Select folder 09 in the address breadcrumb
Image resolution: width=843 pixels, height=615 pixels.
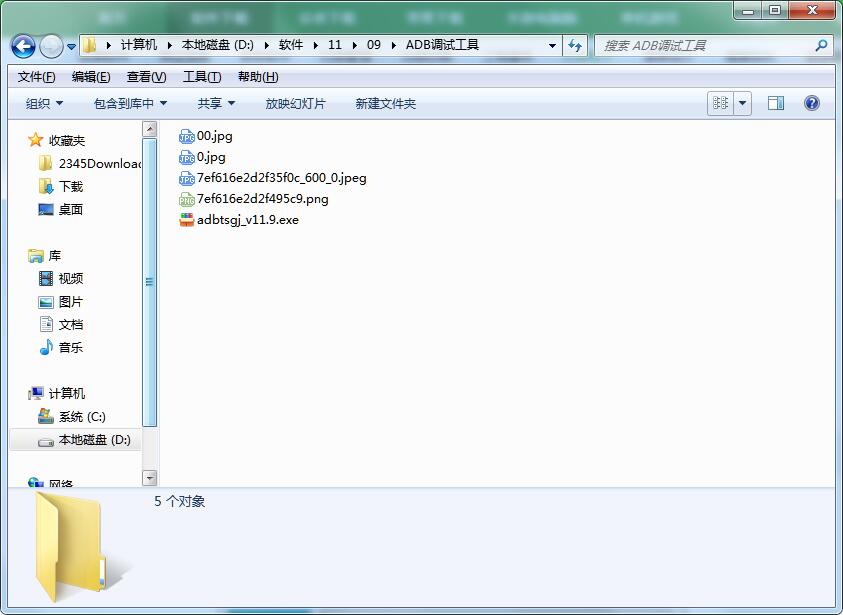pos(374,45)
